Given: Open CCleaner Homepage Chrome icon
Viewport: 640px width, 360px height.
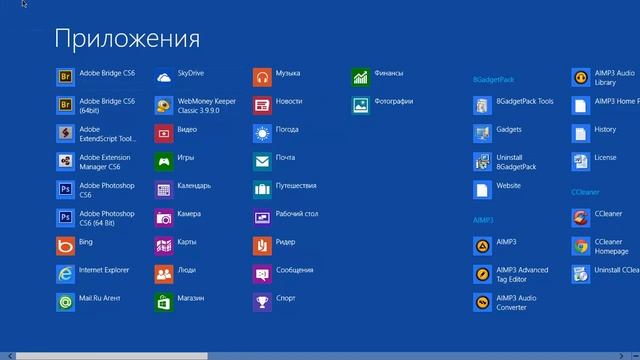Looking at the screenshot, I should [580, 246].
